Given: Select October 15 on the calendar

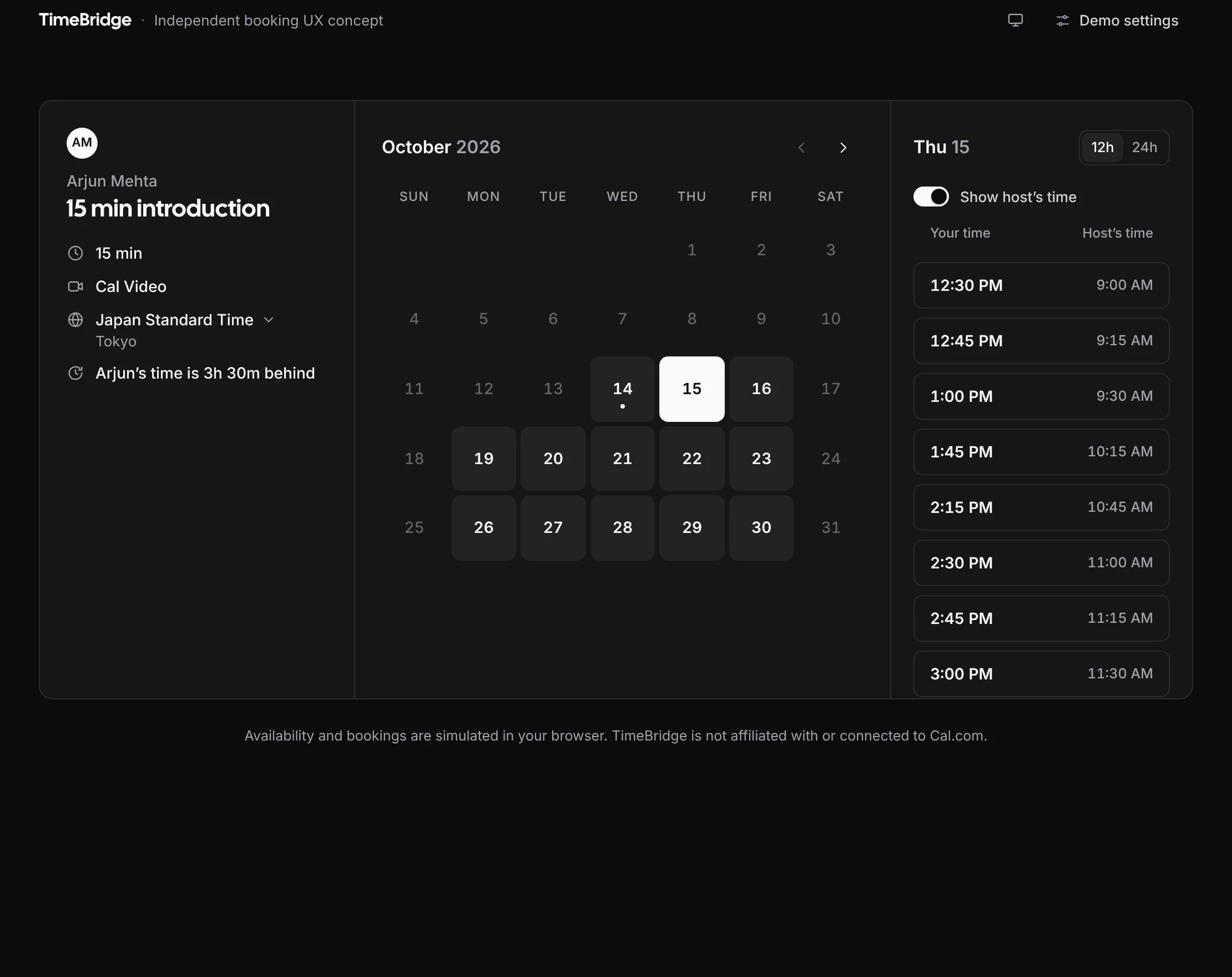Looking at the screenshot, I should 692,389.
